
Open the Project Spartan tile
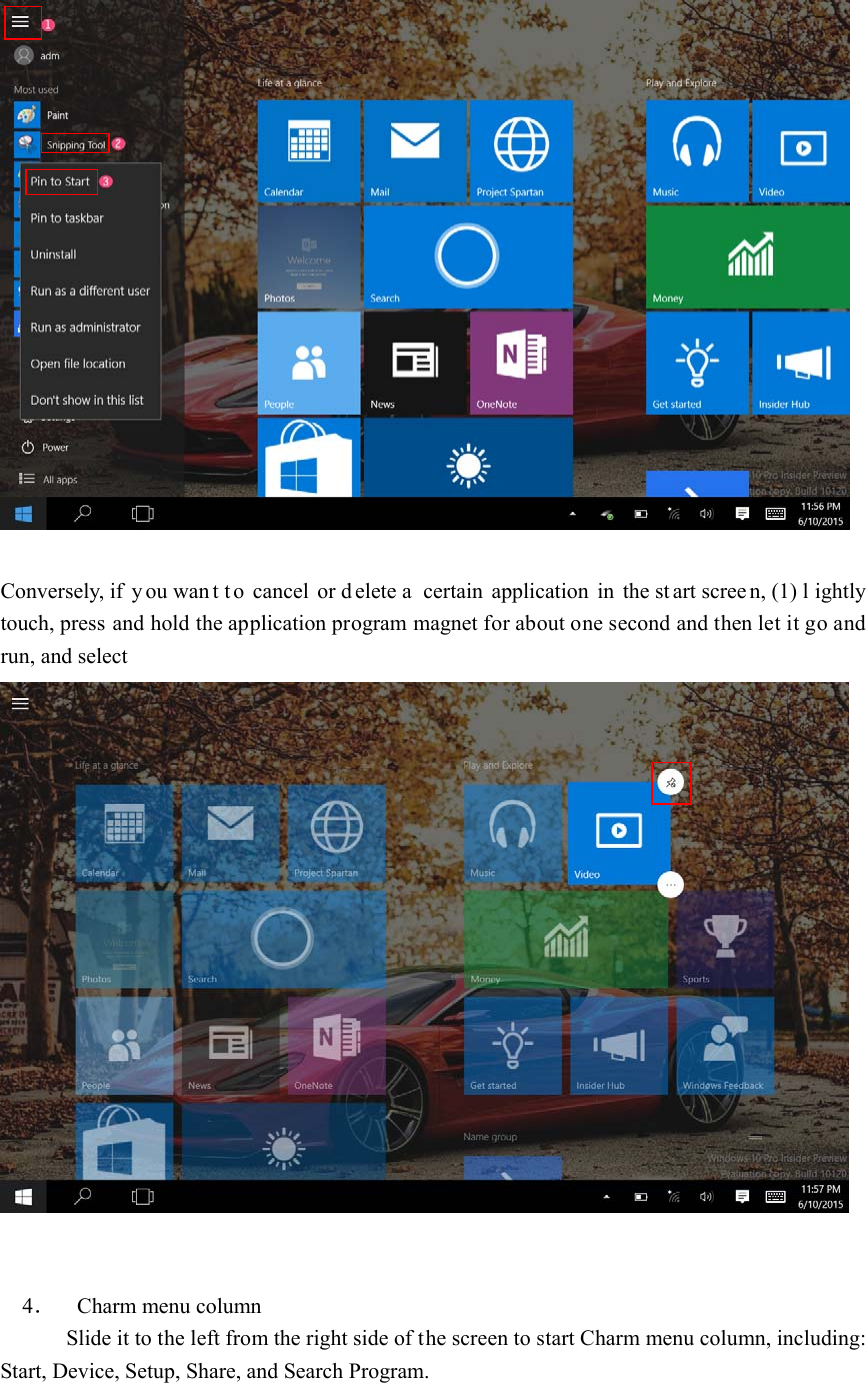(x=521, y=150)
